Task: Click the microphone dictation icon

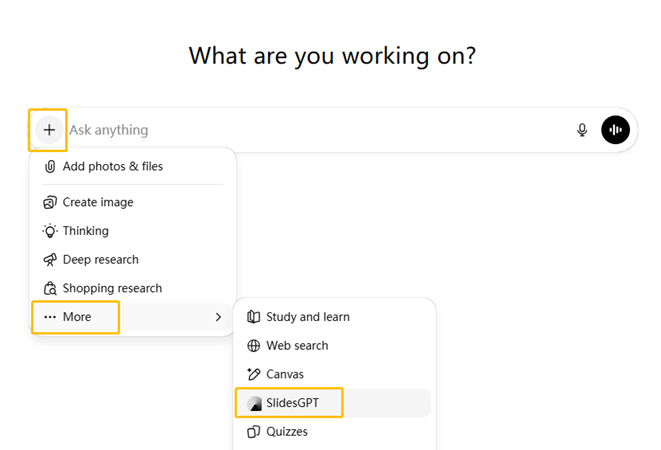Action: pyautogui.click(x=582, y=130)
